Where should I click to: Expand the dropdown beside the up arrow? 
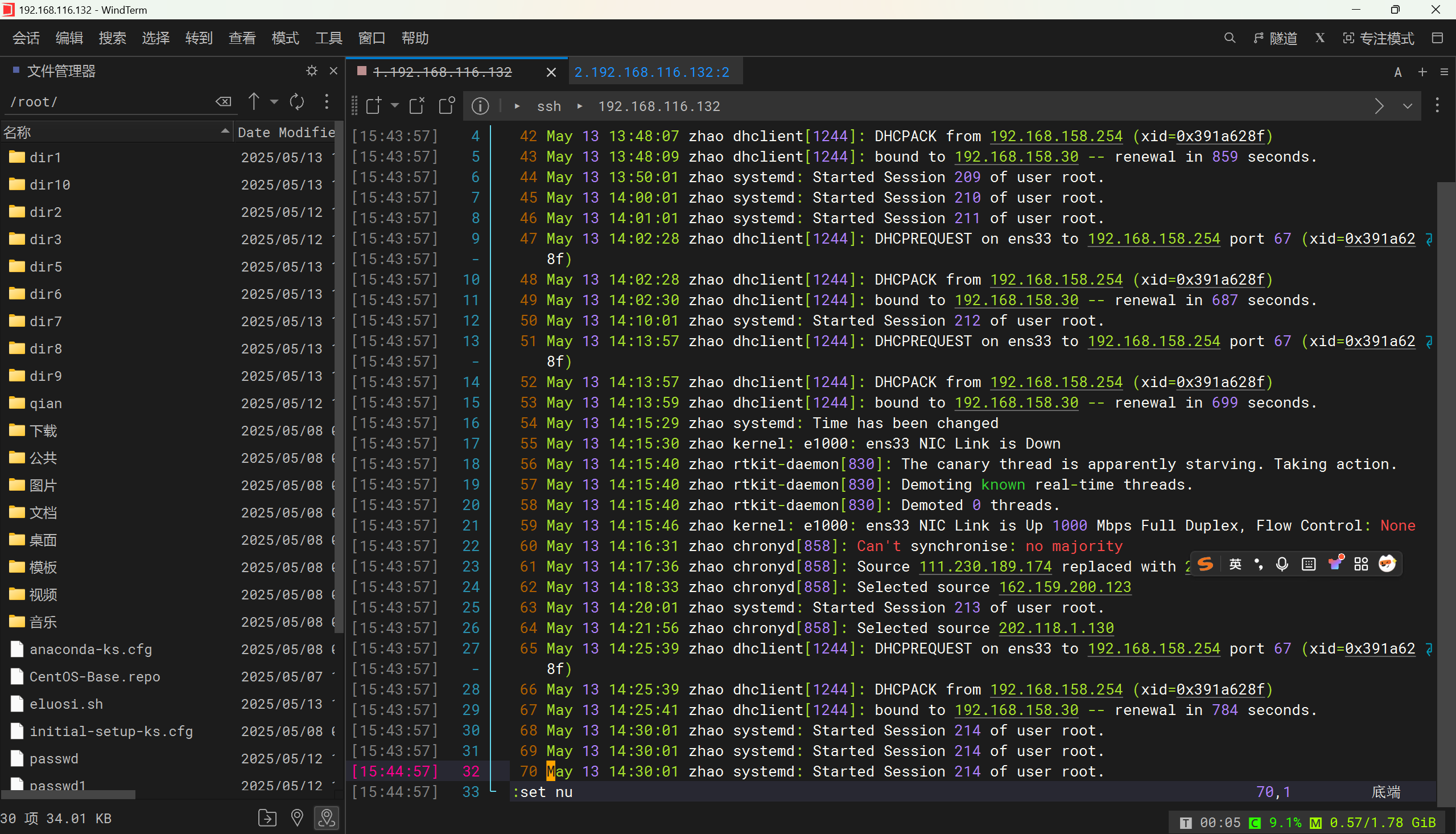(274, 102)
